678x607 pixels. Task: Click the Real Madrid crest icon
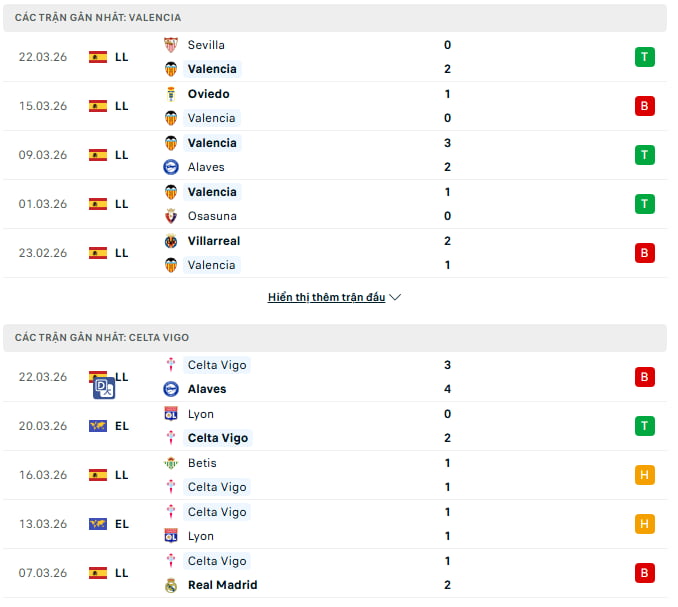point(171,585)
